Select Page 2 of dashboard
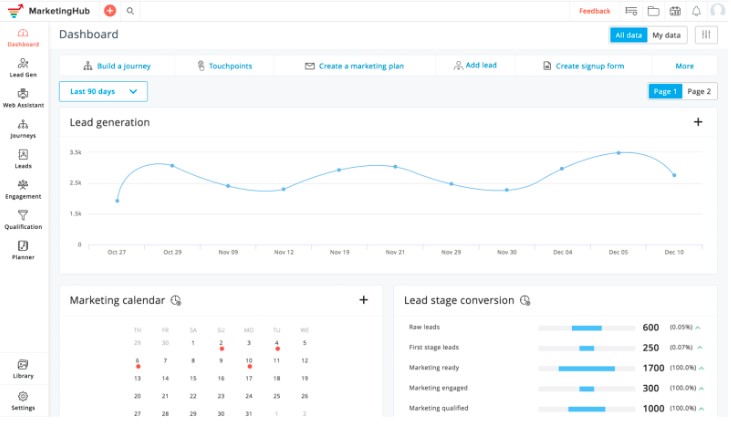The width and height of the screenshot is (731, 429). pyautogui.click(x=699, y=91)
